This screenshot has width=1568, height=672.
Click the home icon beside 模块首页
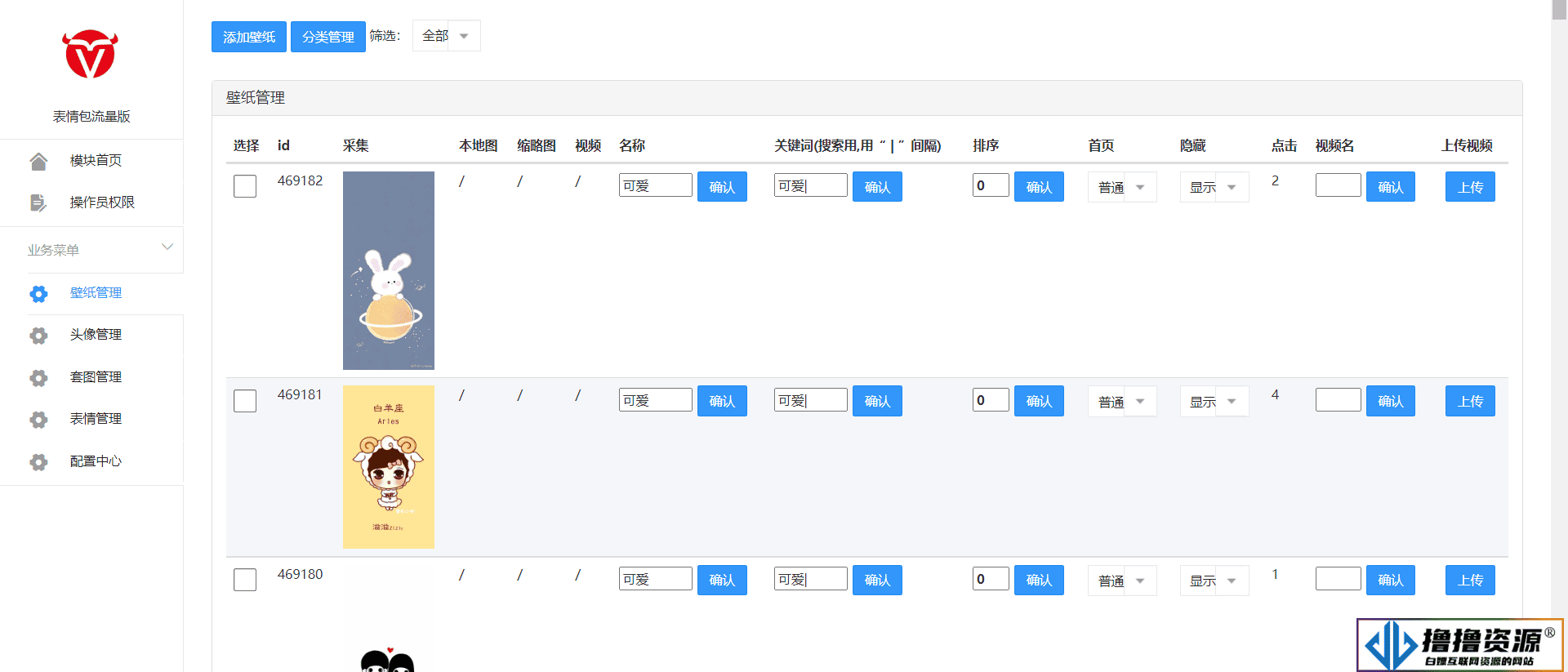pos(38,161)
